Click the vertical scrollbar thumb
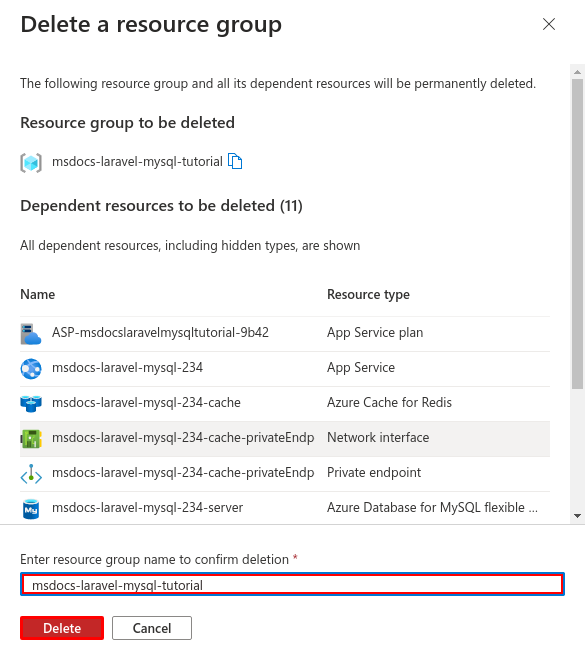 577,234
